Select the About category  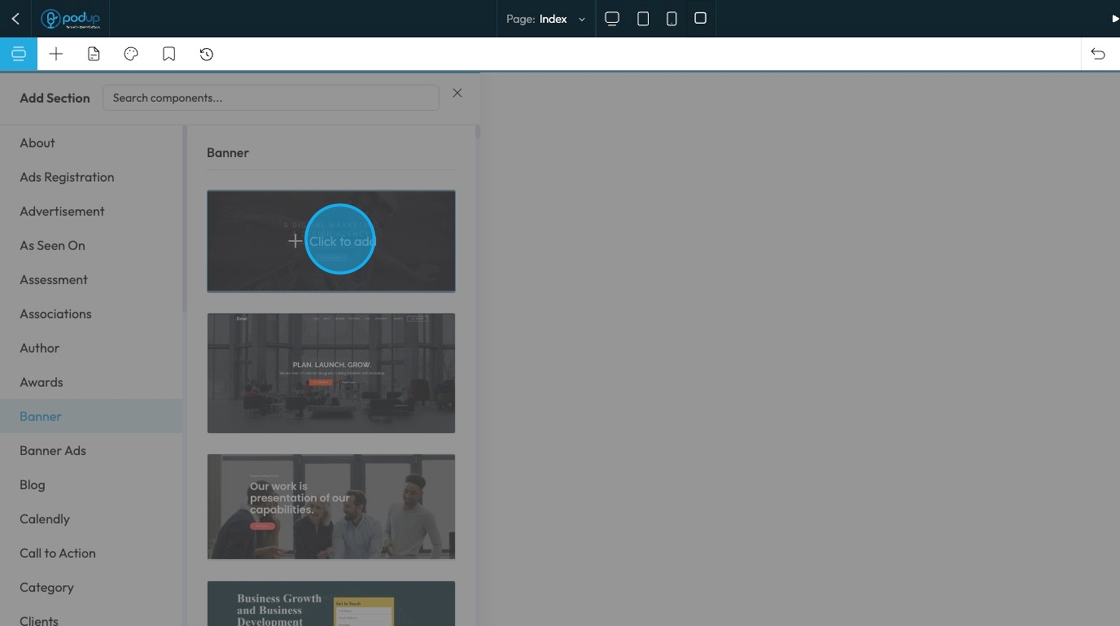(x=37, y=143)
